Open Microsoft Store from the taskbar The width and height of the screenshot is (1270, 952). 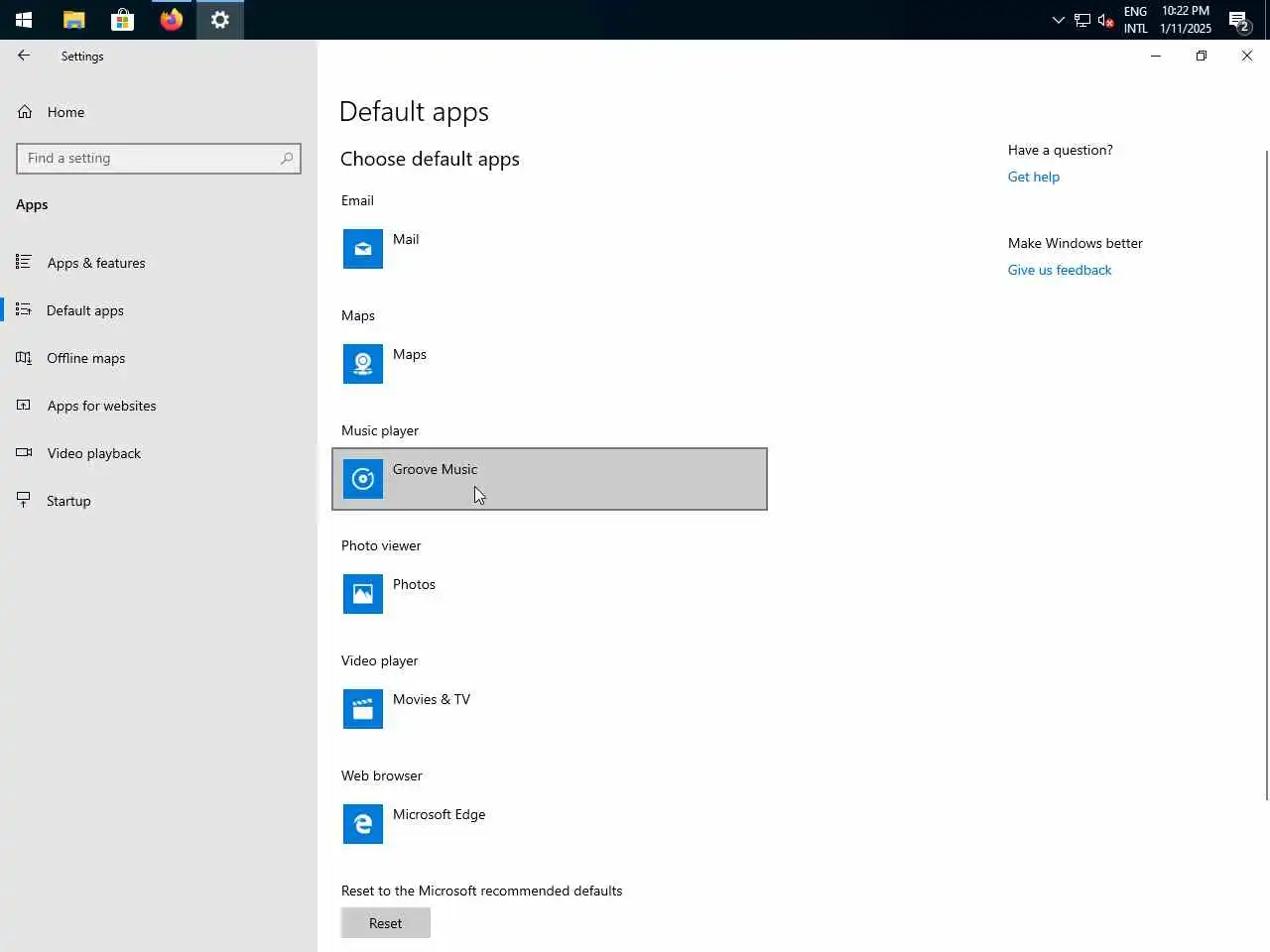click(122, 20)
